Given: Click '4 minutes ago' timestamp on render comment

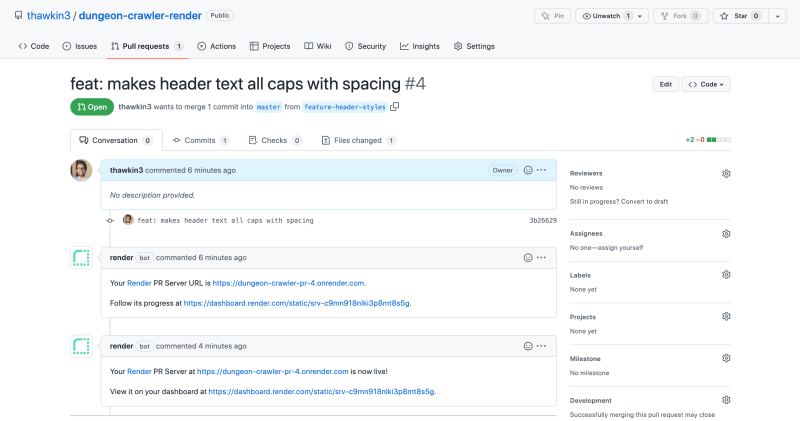Looking at the screenshot, I should coord(222,346).
